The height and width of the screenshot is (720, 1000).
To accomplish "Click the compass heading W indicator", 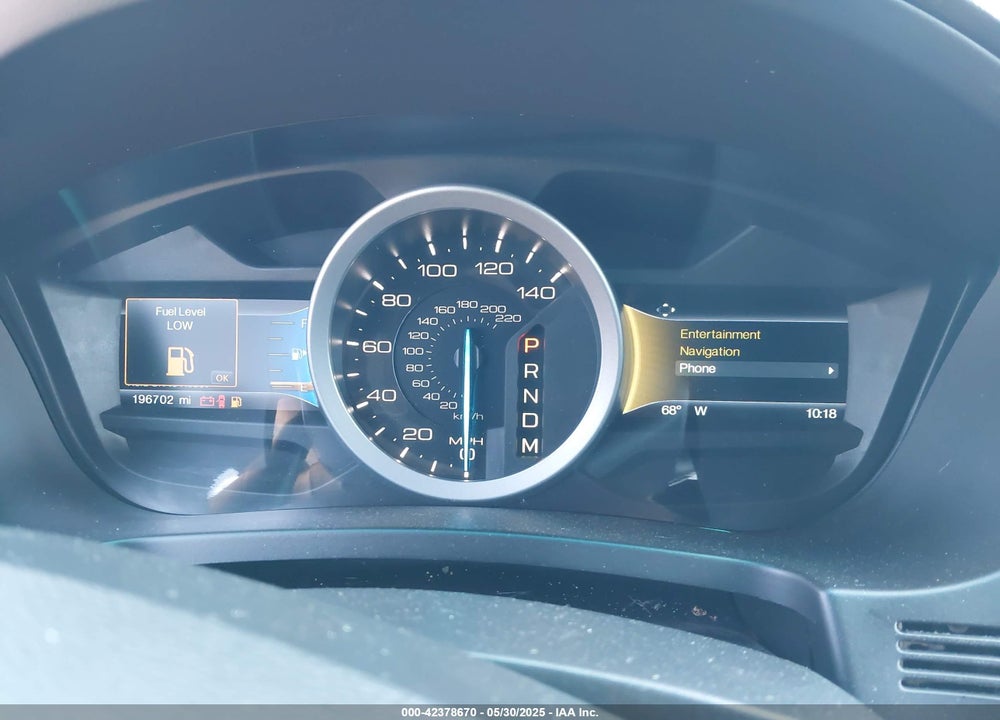I will pos(700,411).
